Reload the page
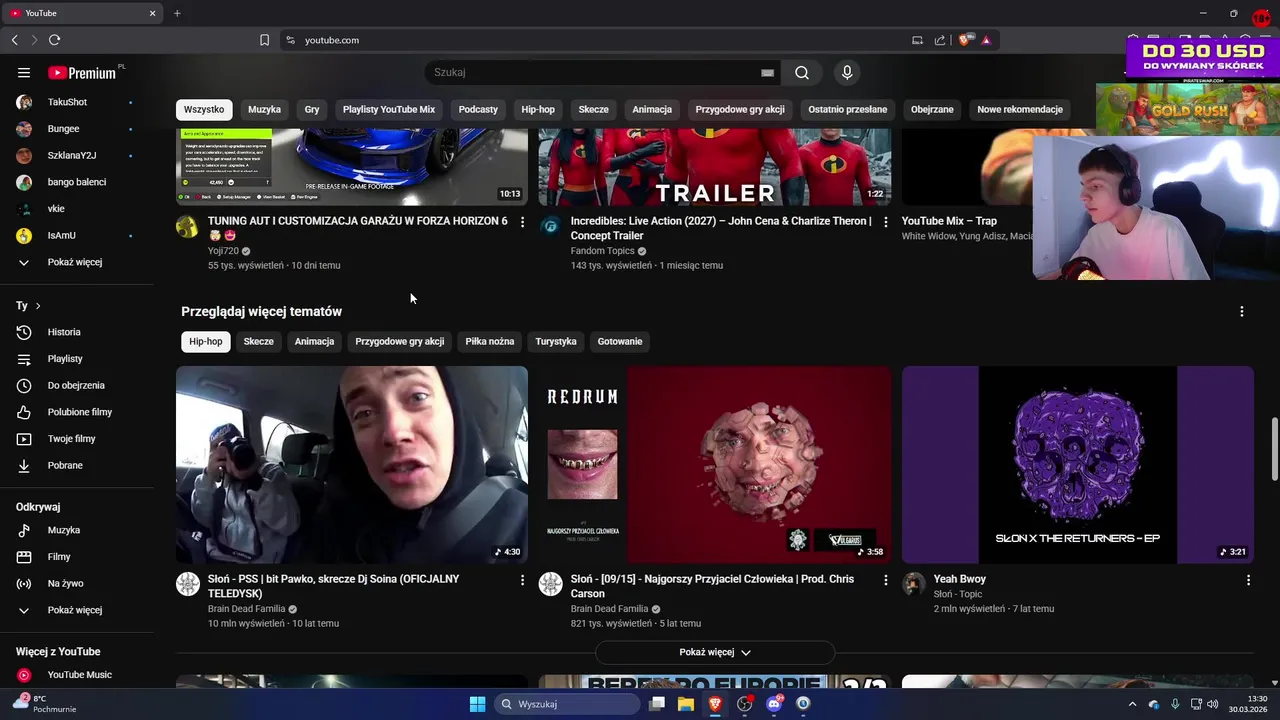Viewport: 1280px width, 720px height. coord(54,40)
